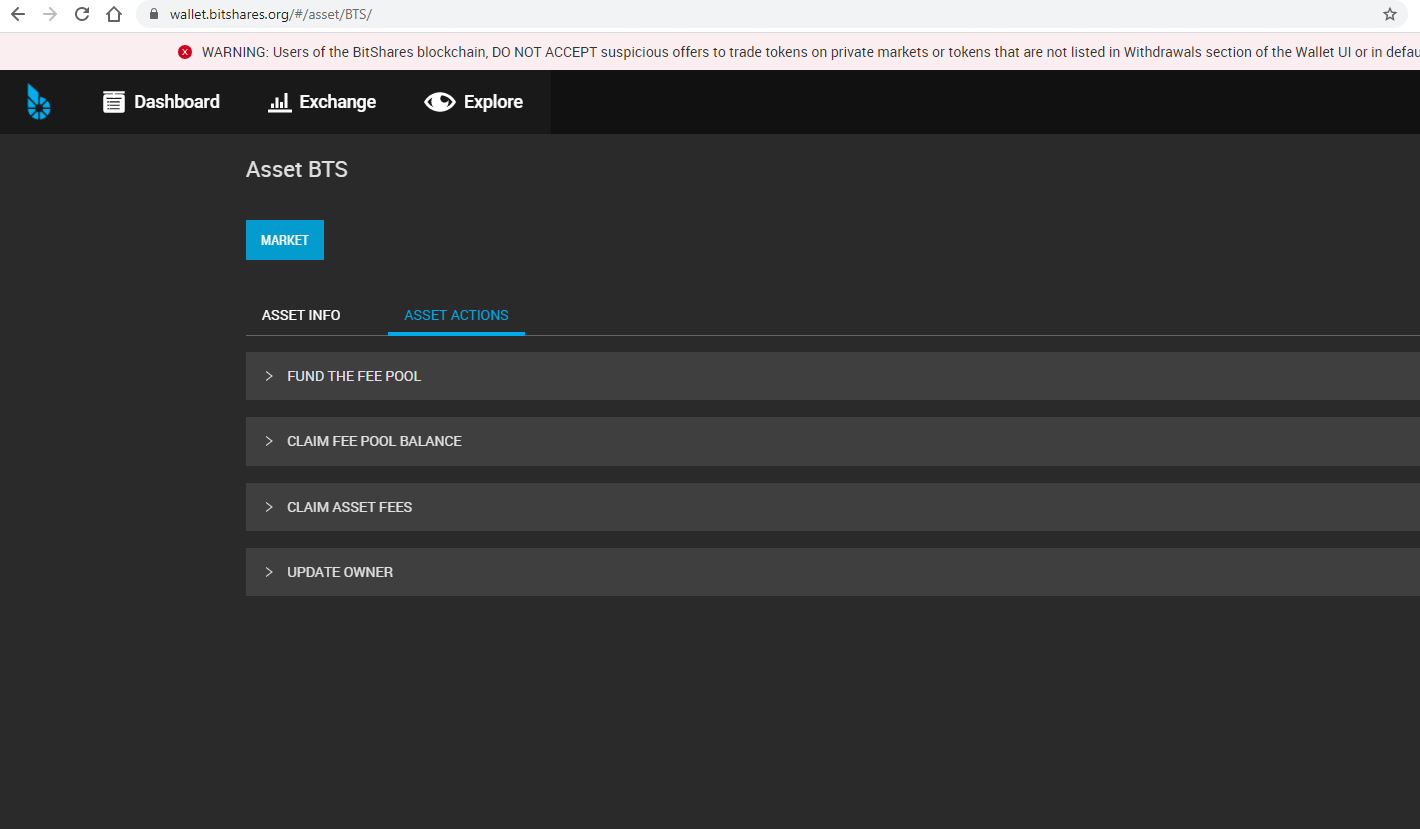Focus the address bar URL field
The image size is (1420, 829).
[770, 14]
